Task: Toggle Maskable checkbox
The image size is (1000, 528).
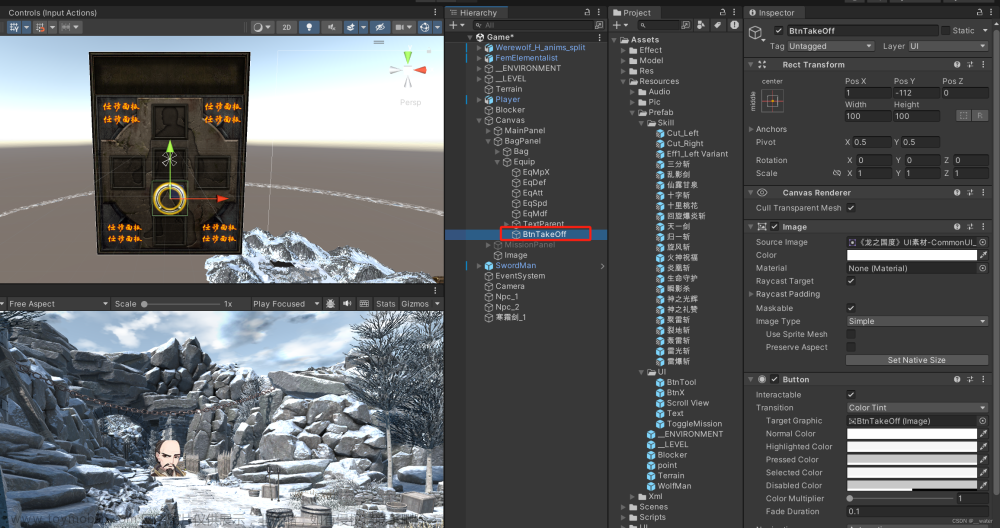Action: [851, 308]
